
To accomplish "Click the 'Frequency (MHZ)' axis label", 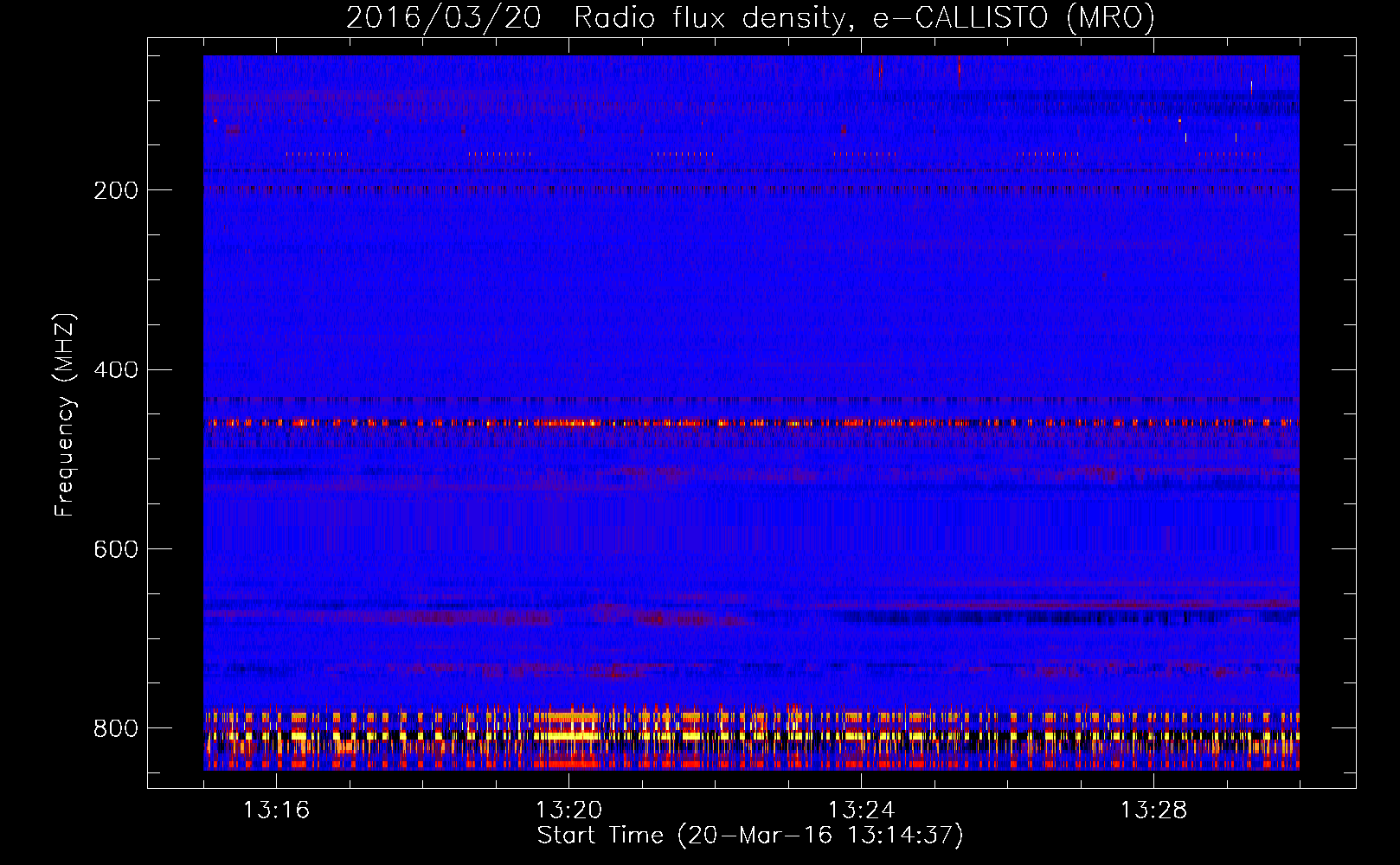I will click(65, 414).
